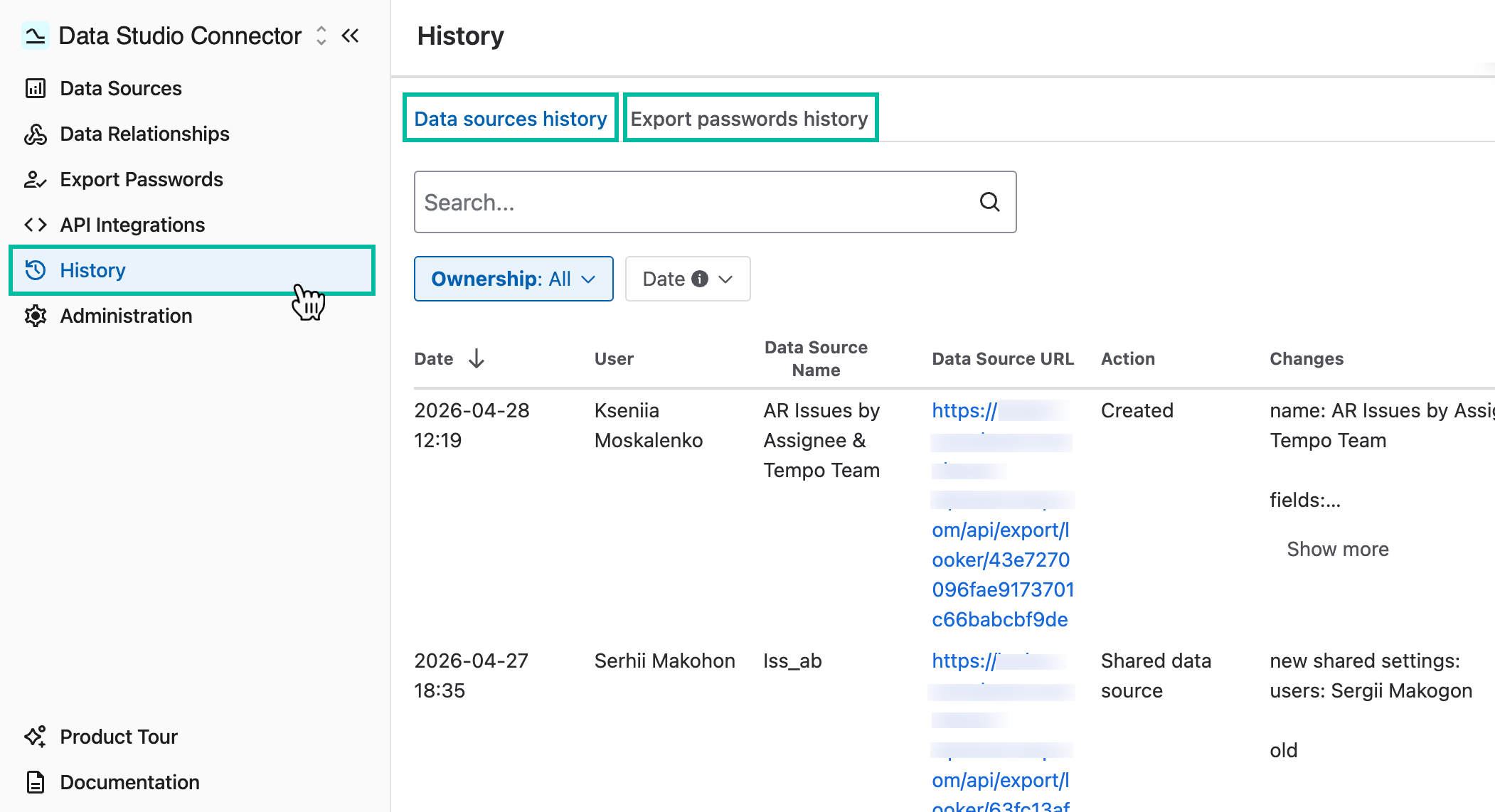1495x812 pixels.
Task: Click the Action column header
Action: (x=1128, y=359)
